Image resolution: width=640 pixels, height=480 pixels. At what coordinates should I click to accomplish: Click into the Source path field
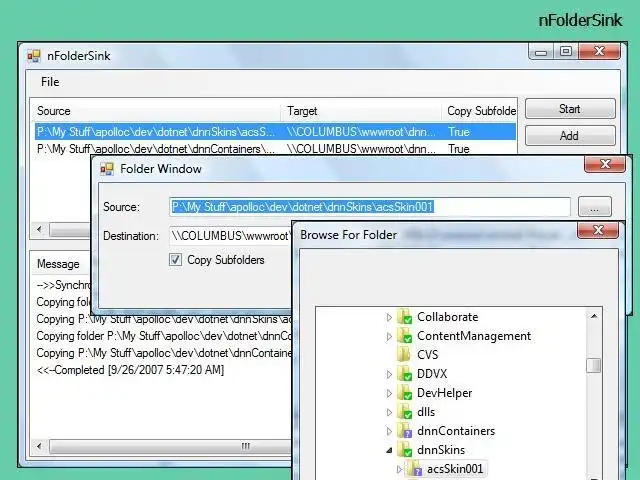[370, 207]
